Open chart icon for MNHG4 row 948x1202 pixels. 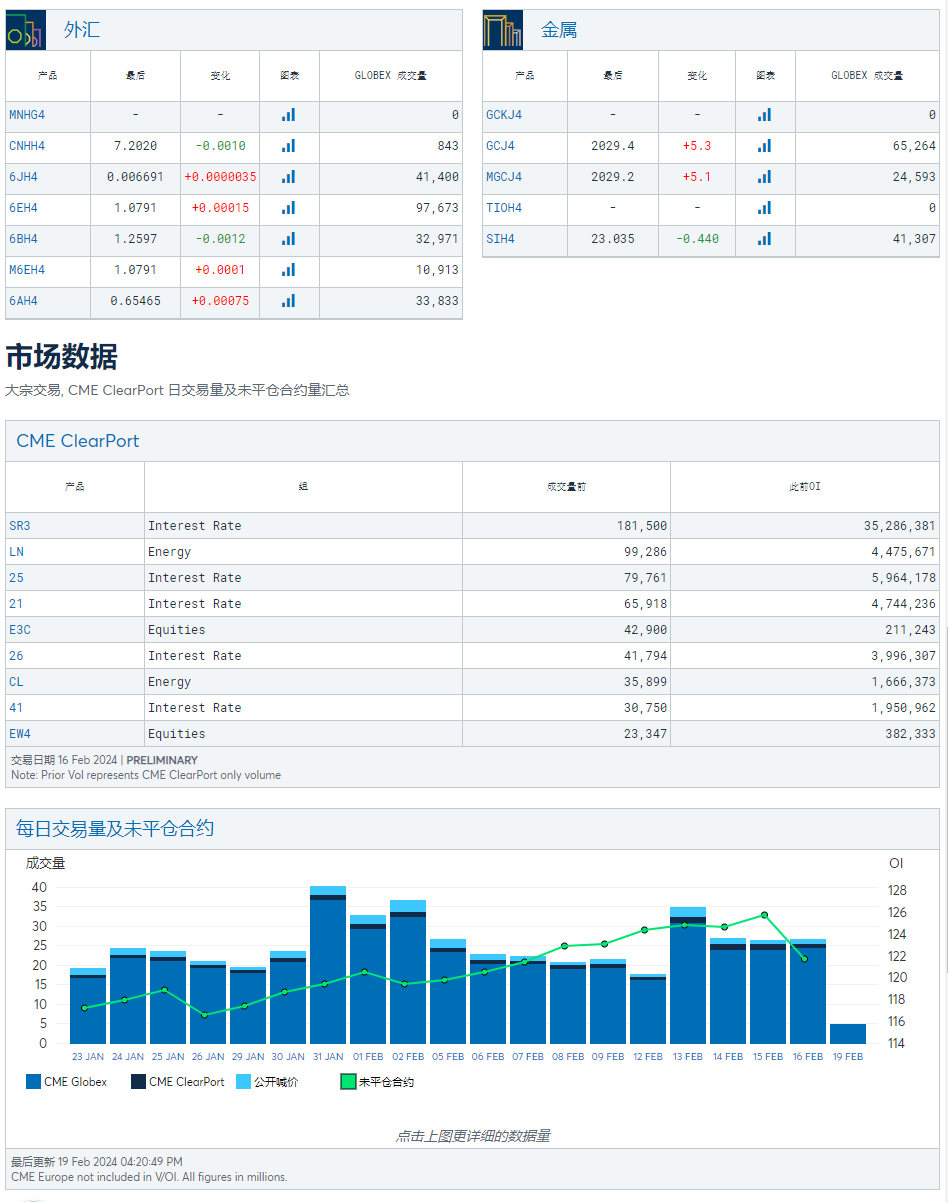pos(288,115)
